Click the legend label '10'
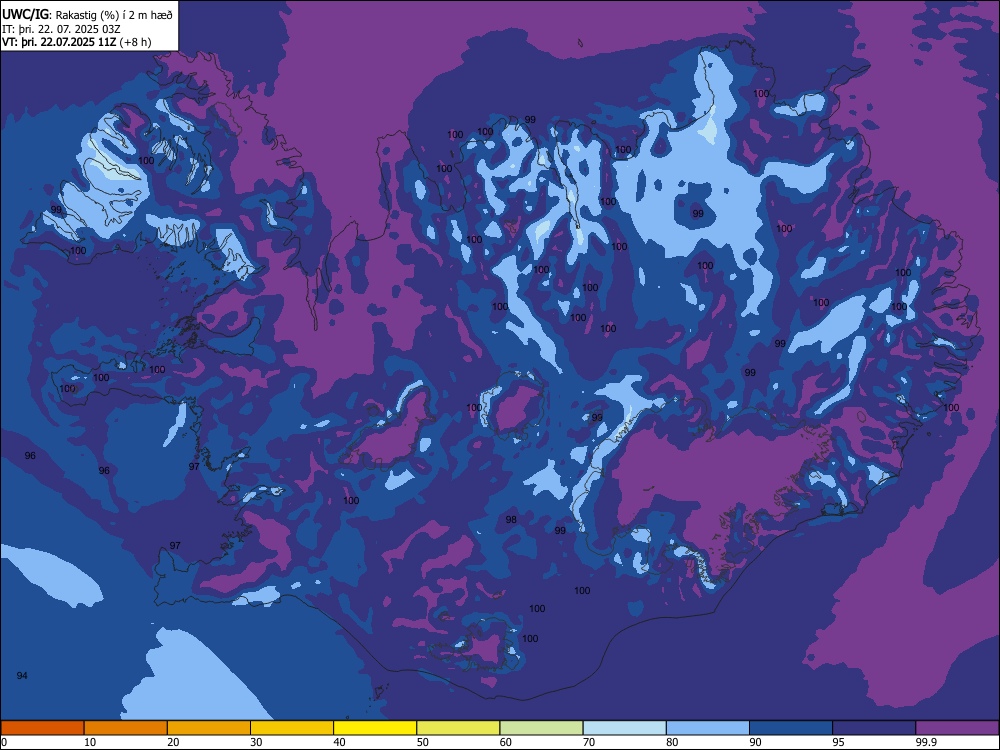1000x750 pixels. click(90, 742)
